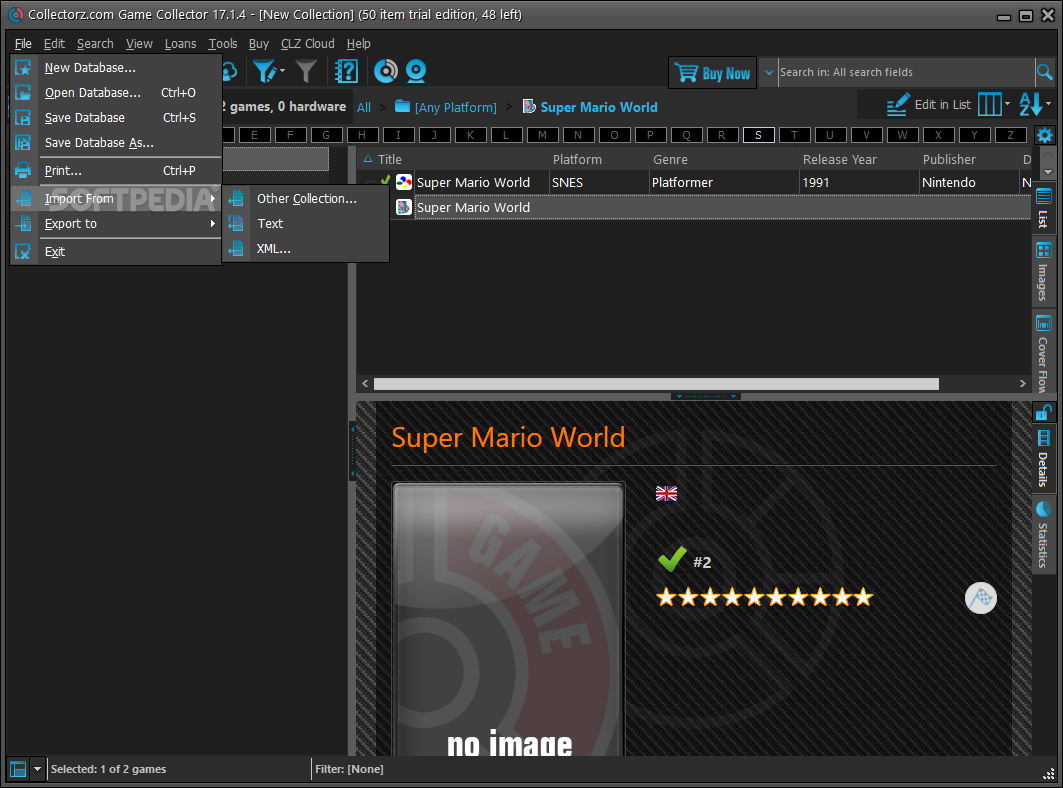The width and height of the screenshot is (1063, 788).
Task: Click the Other Collection import icon
Action: click(x=236, y=199)
